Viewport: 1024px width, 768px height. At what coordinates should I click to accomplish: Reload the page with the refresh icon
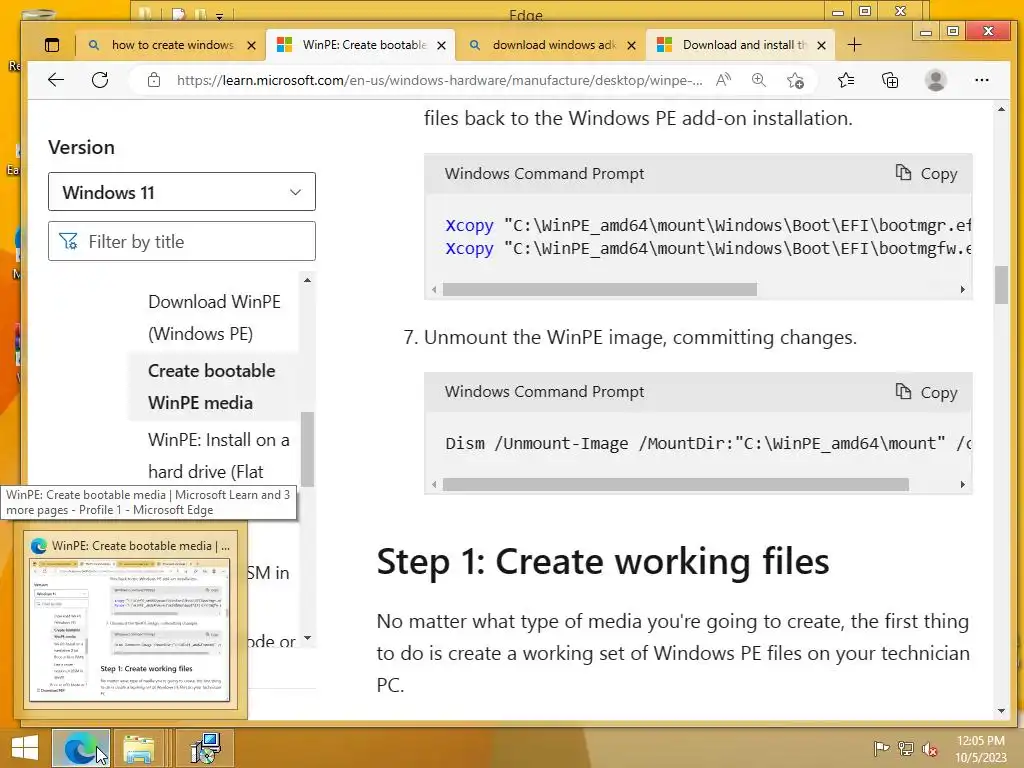(x=100, y=80)
